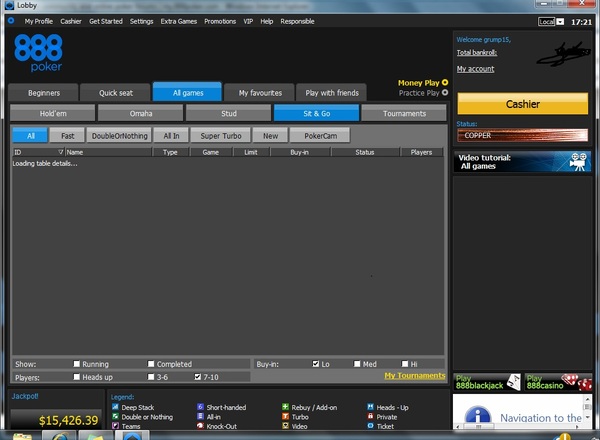This screenshot has width=600, height=440.
Task: Open Cashier from the menu bar
Action: 71,21
